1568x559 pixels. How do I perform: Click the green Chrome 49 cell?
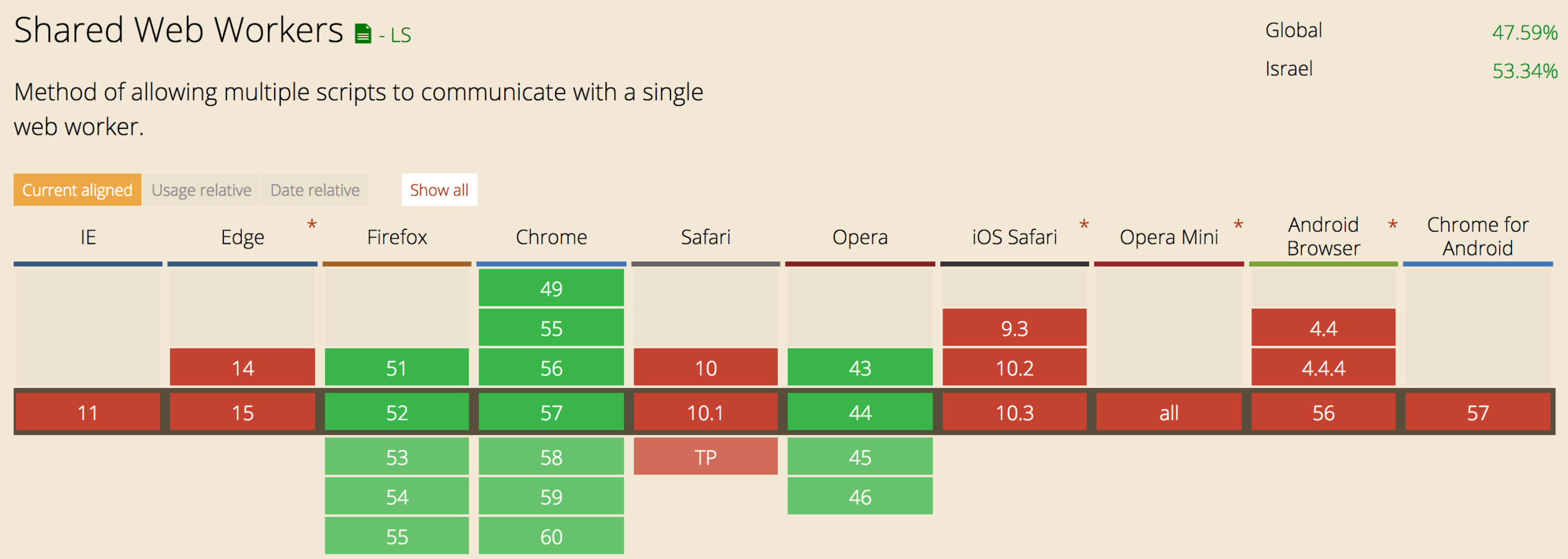[551, 288]
